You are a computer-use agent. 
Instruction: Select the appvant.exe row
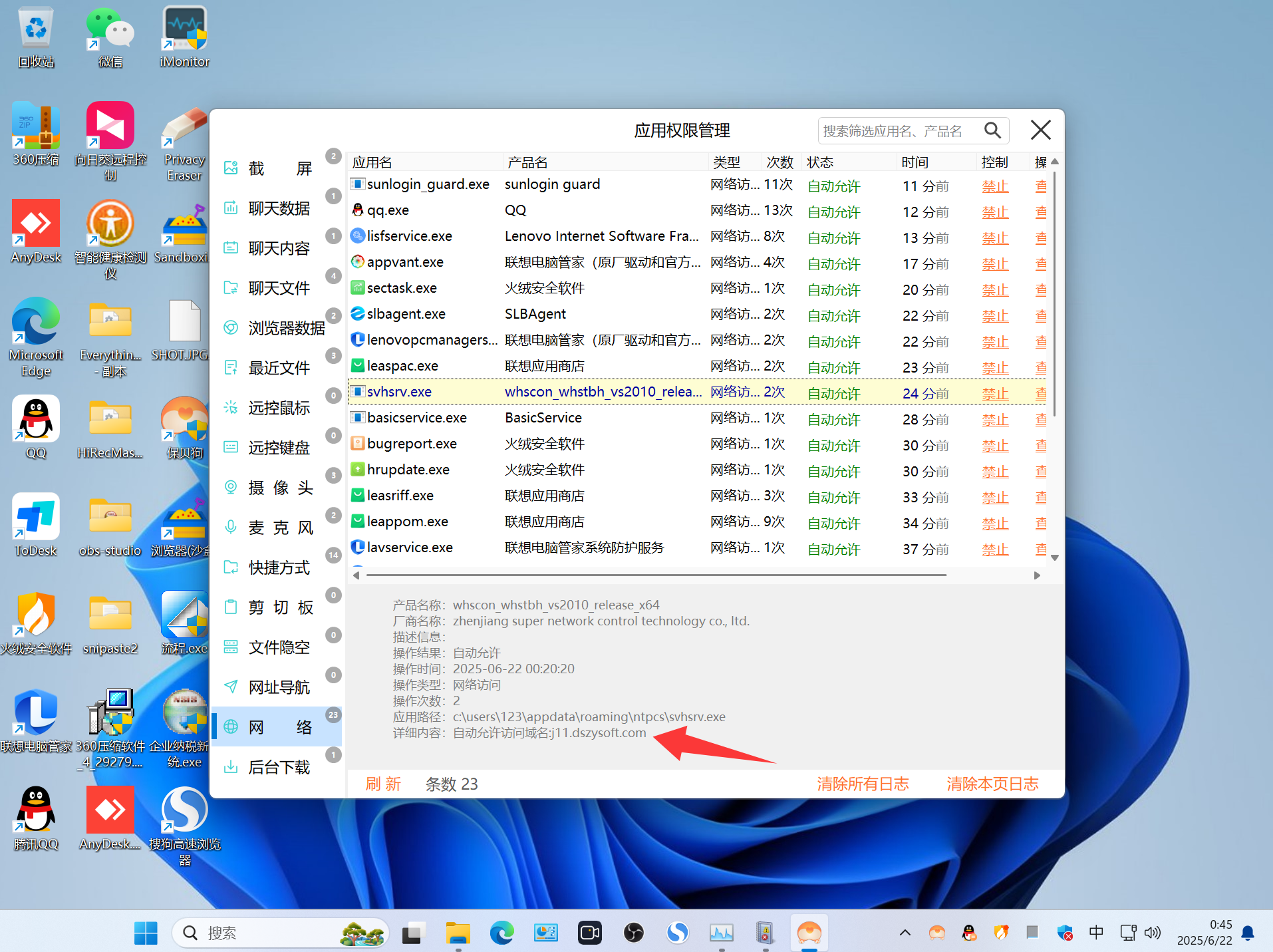pos(697,262)
